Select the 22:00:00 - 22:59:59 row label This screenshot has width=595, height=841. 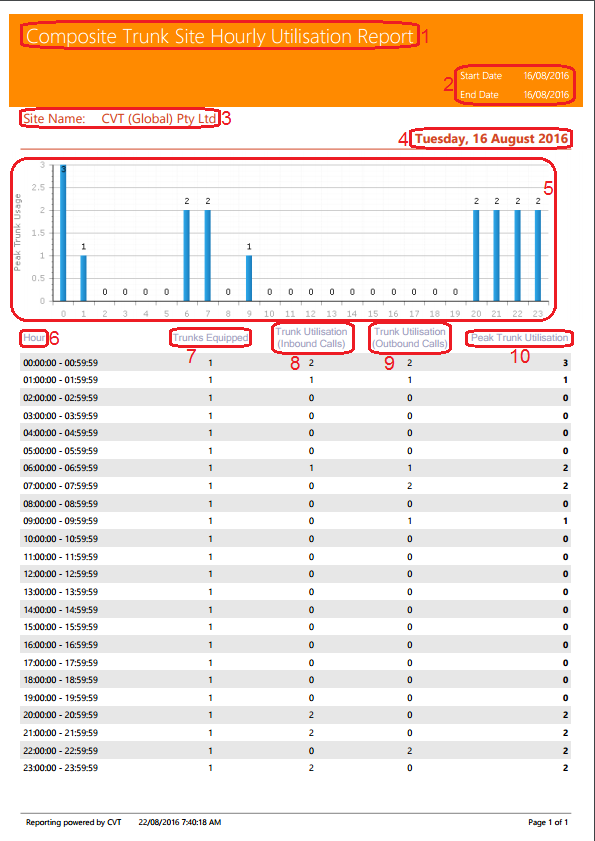tap(61, 750)
